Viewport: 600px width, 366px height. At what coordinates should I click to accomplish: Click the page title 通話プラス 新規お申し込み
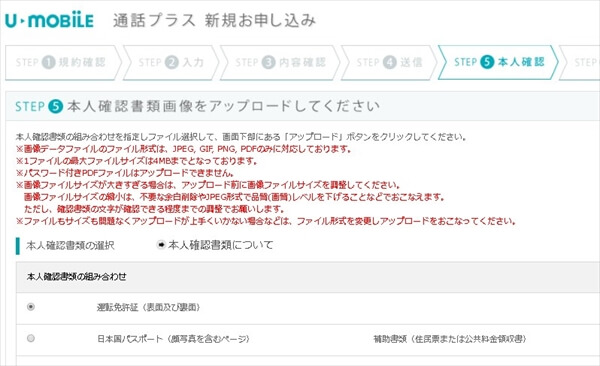[x=214, y=20]
